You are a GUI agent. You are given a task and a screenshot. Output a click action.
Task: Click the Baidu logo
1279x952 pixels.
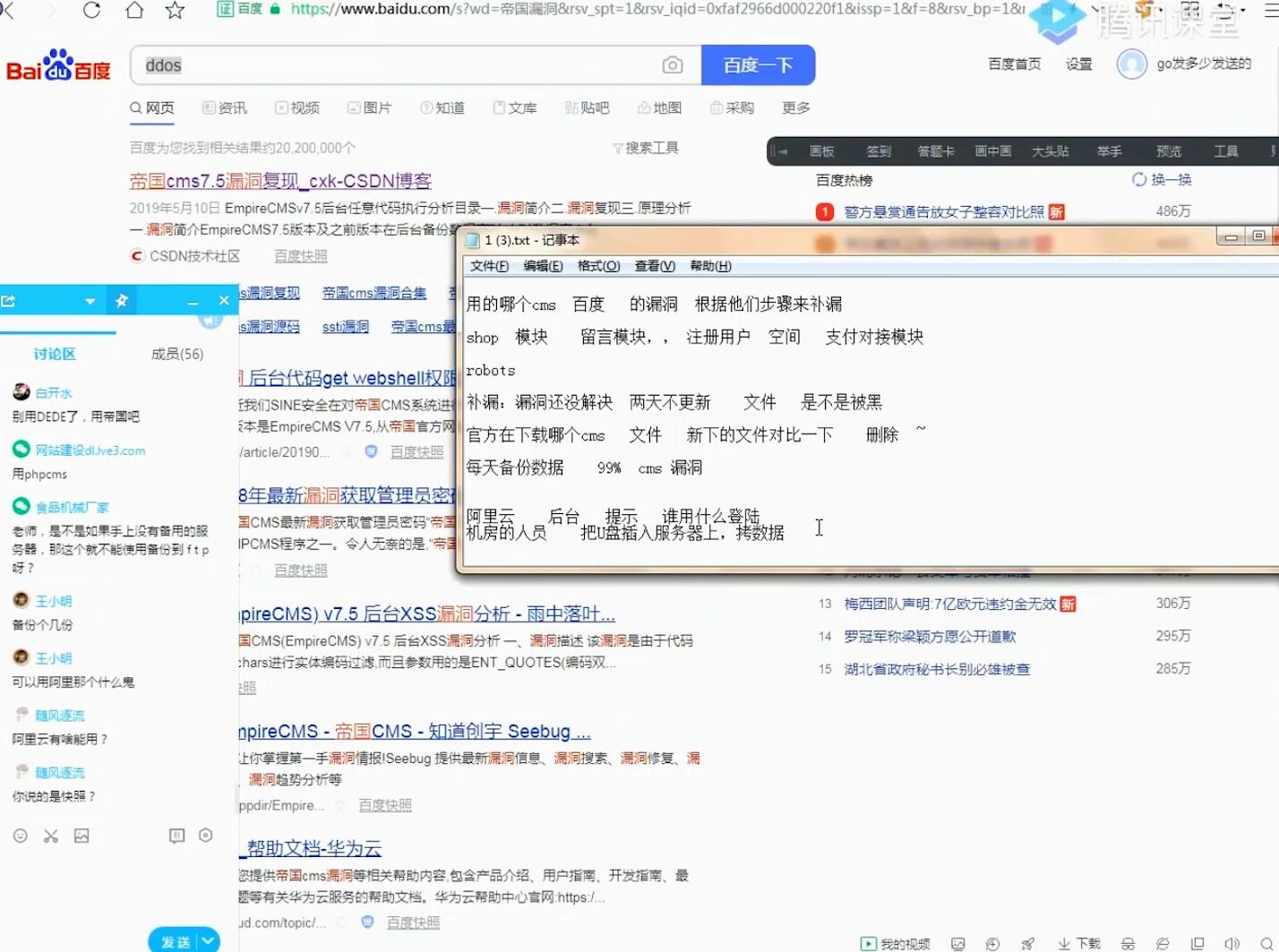click(x=59, y=65)
